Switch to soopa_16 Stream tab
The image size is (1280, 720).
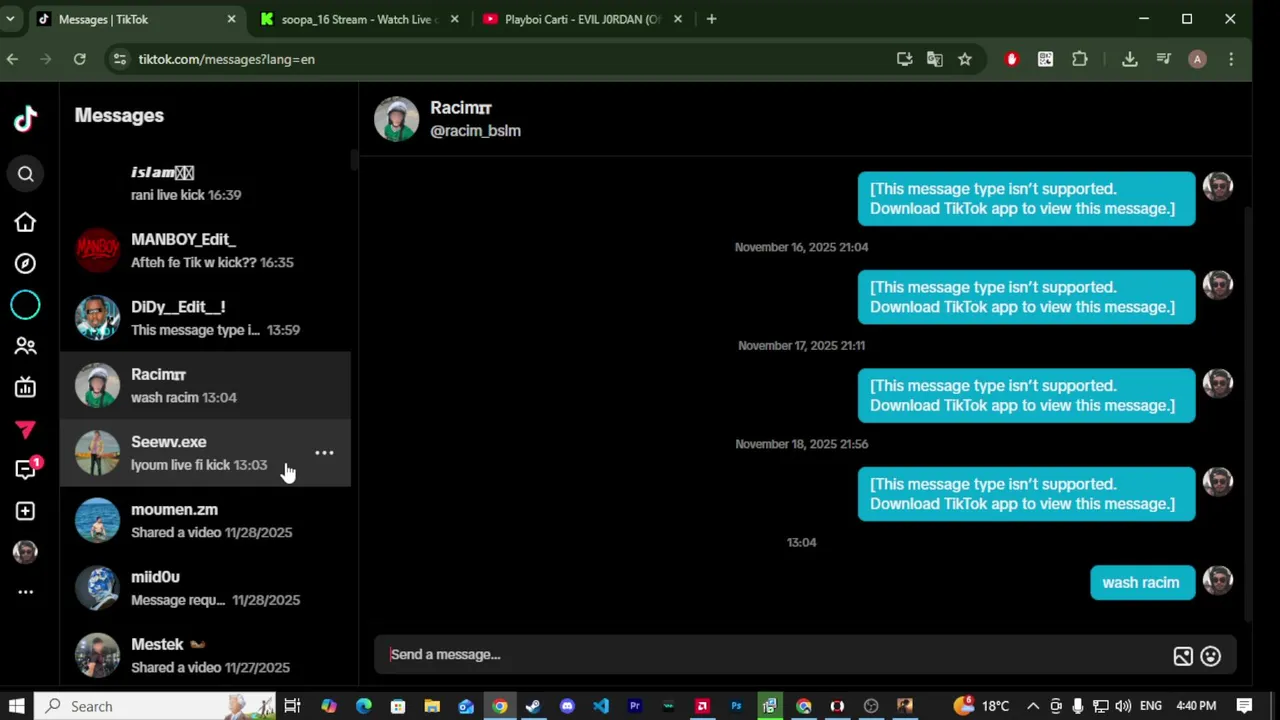pyautogui.click(x=360, y=19)
